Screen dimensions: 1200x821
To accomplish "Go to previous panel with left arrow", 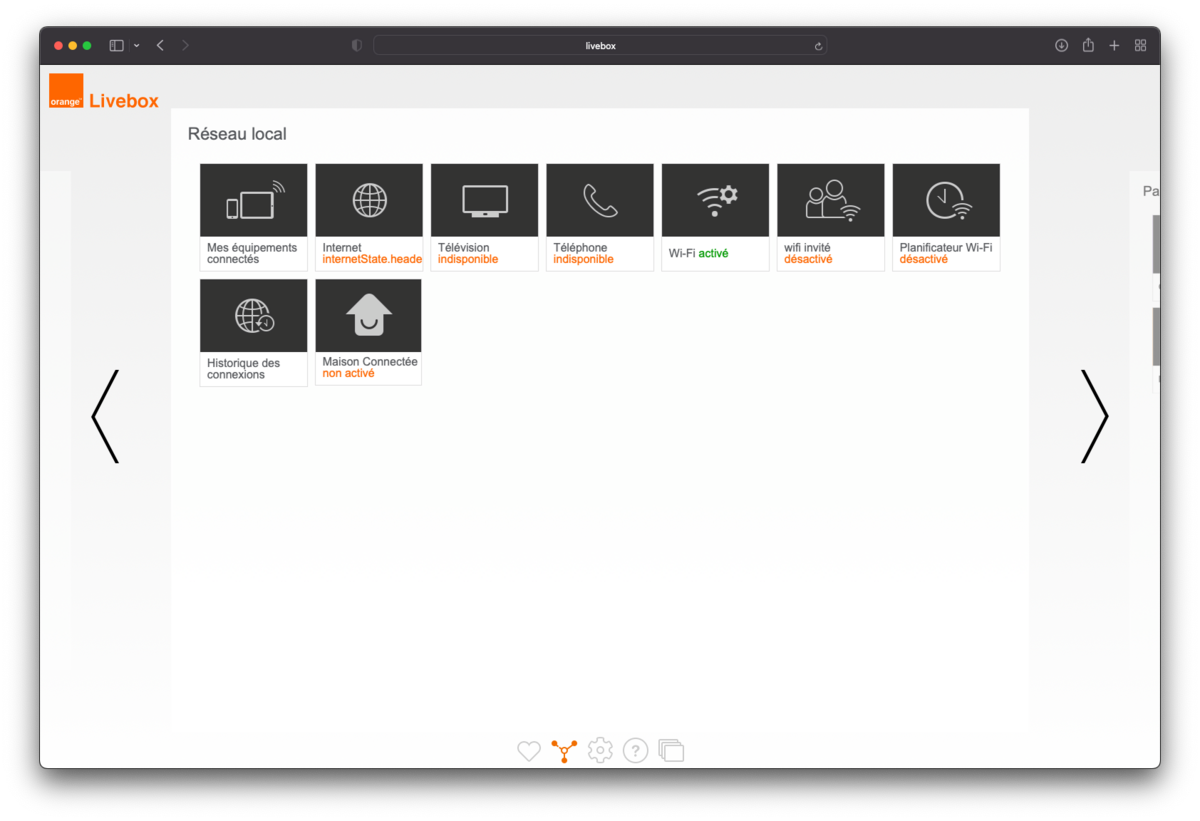I will point(105,416).
